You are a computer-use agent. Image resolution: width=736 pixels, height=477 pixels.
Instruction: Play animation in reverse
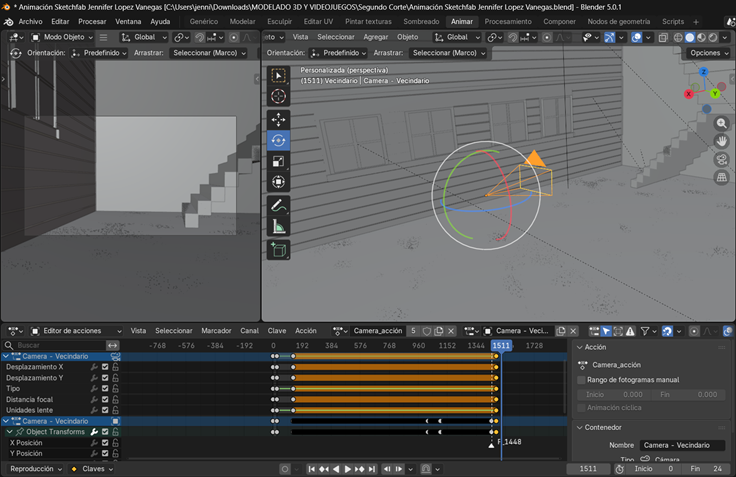click(x=336, y=469)
